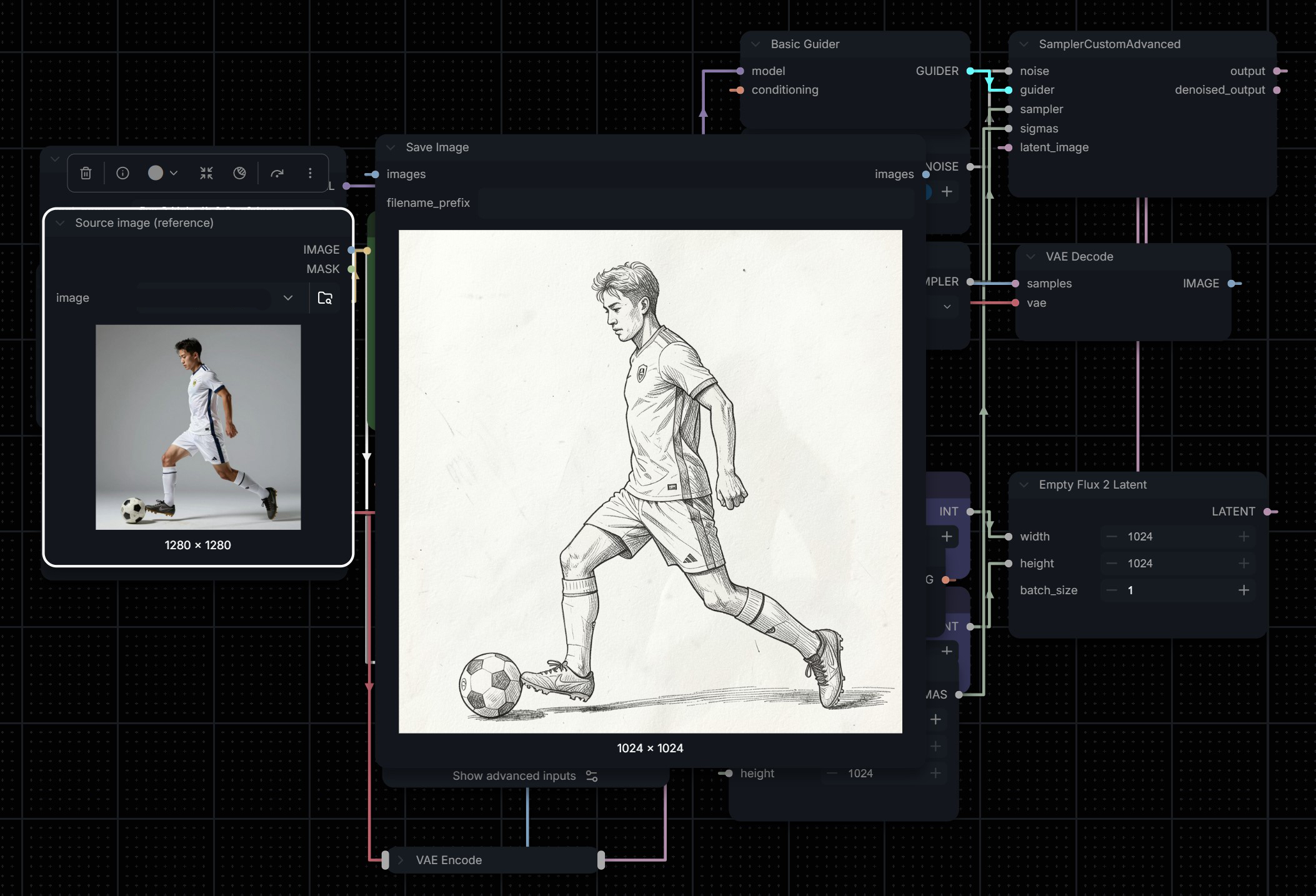Click the source soccer player photo thumbnail

pos(198,427)
